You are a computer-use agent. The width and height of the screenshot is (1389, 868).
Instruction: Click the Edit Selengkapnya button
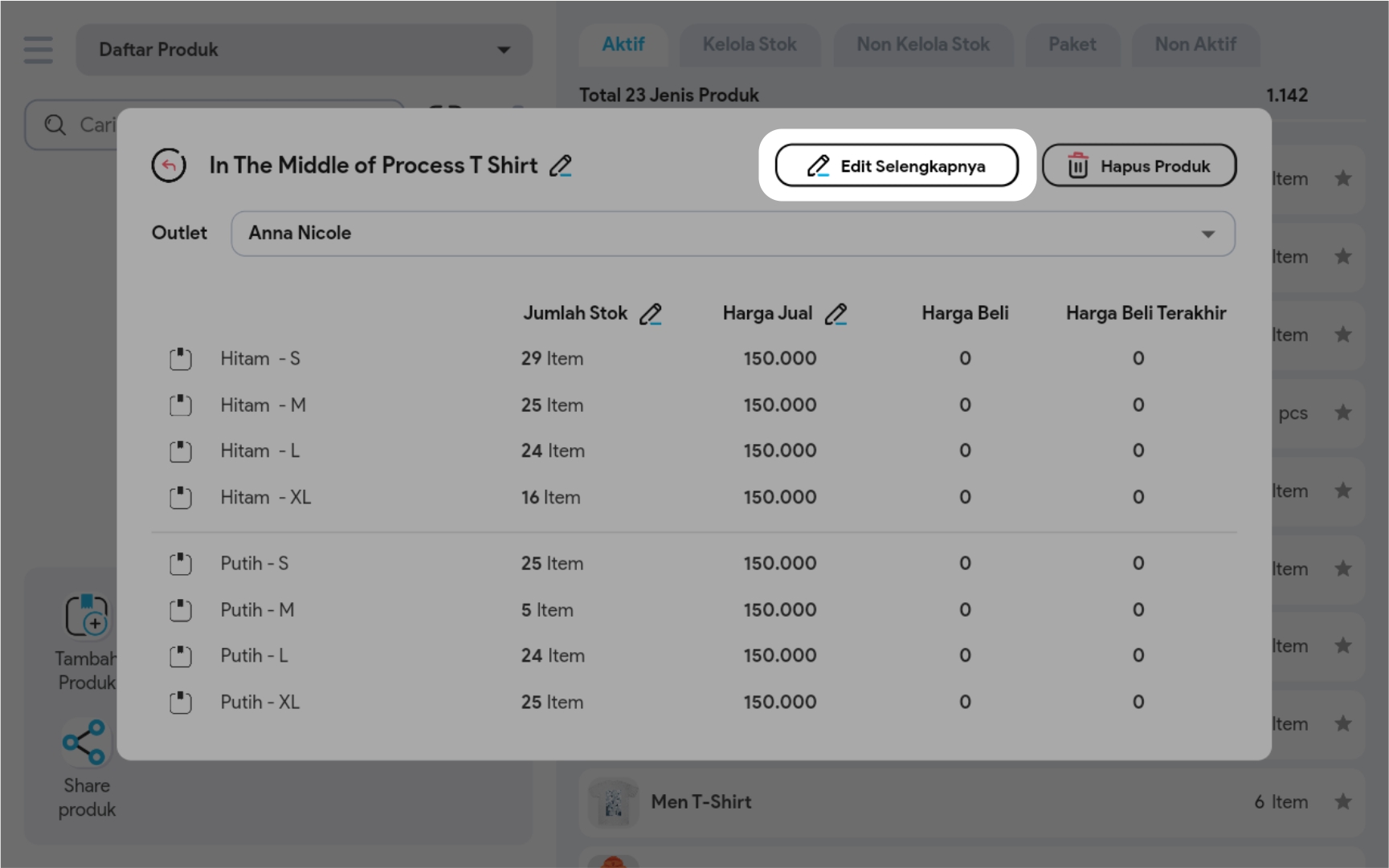[897, 166]
